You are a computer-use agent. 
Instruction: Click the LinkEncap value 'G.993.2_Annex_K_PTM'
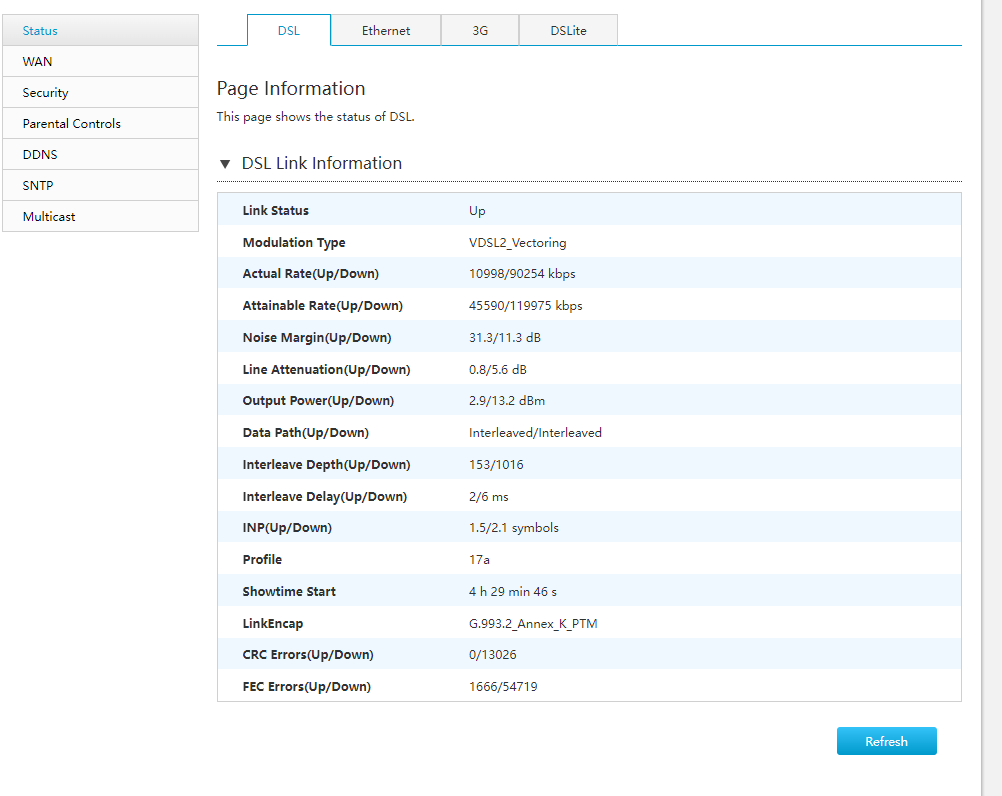click(533, 624)
